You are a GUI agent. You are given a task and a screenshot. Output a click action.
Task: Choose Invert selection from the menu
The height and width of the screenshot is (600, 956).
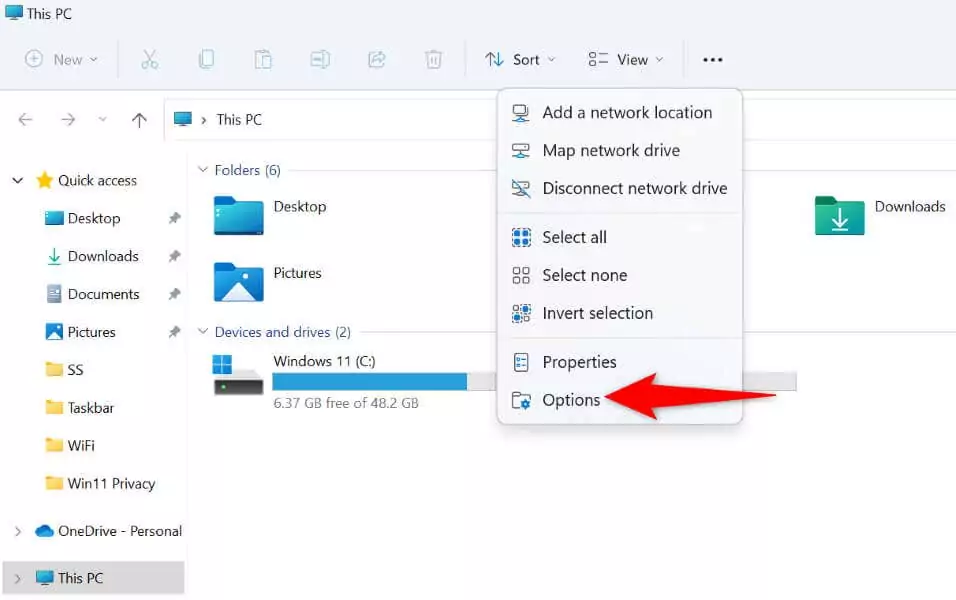tap(595, 313)
